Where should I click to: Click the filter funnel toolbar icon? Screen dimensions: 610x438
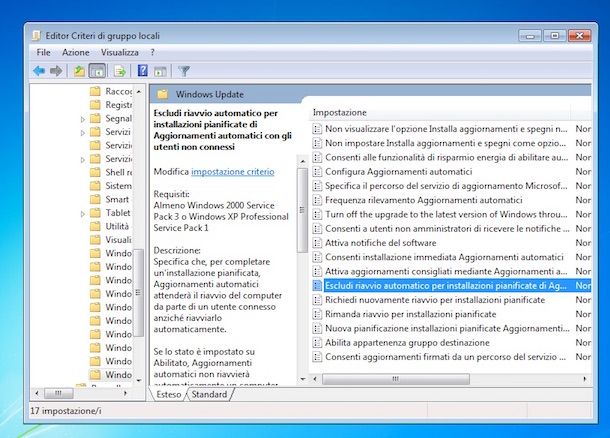pyautogui.click(x=184, y=71)
